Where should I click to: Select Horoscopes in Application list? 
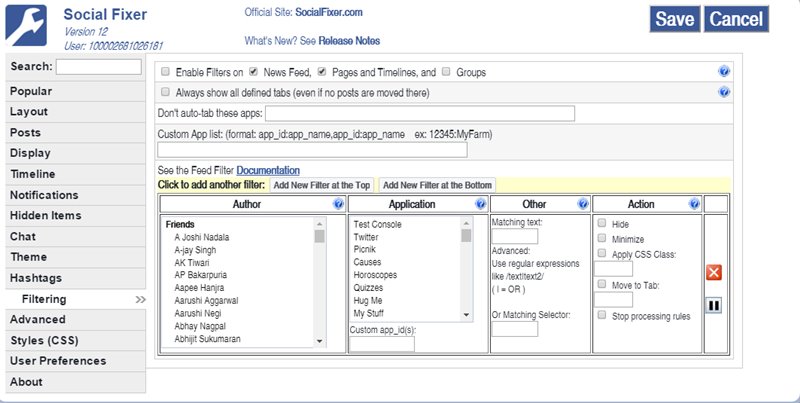tap(375, 275)
